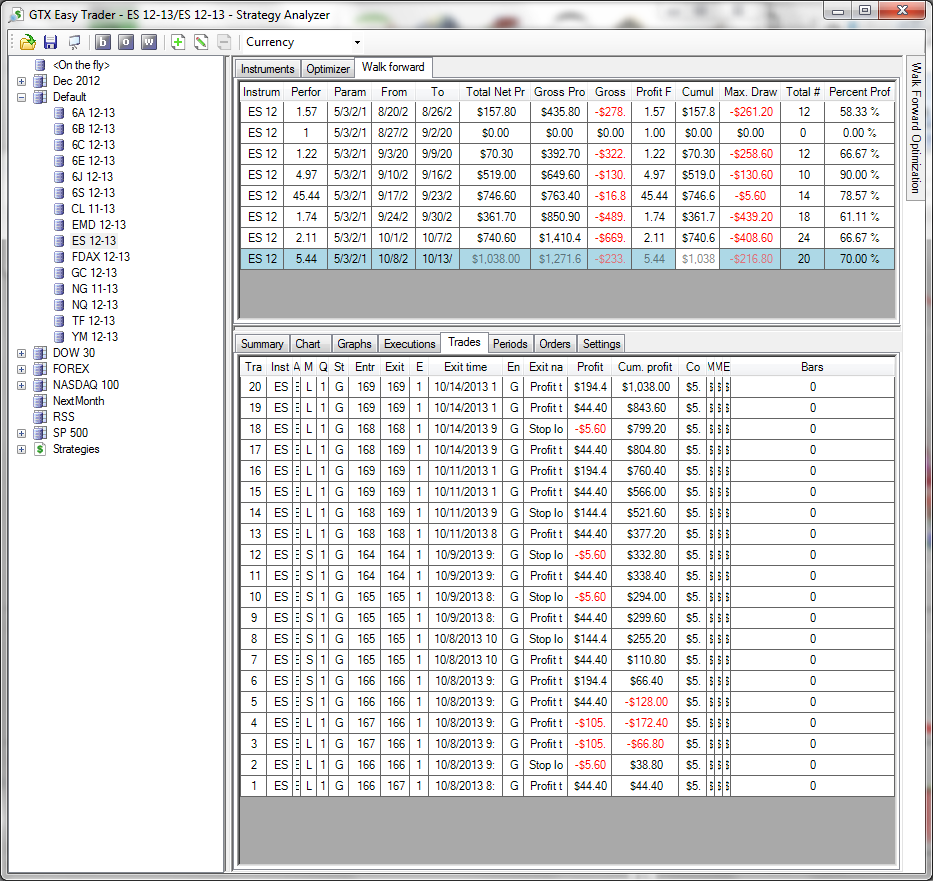This screenshot has height=881, width=933.
Task: Click the 'w' walk forward toolbar button
Action: tap(149, 42)
